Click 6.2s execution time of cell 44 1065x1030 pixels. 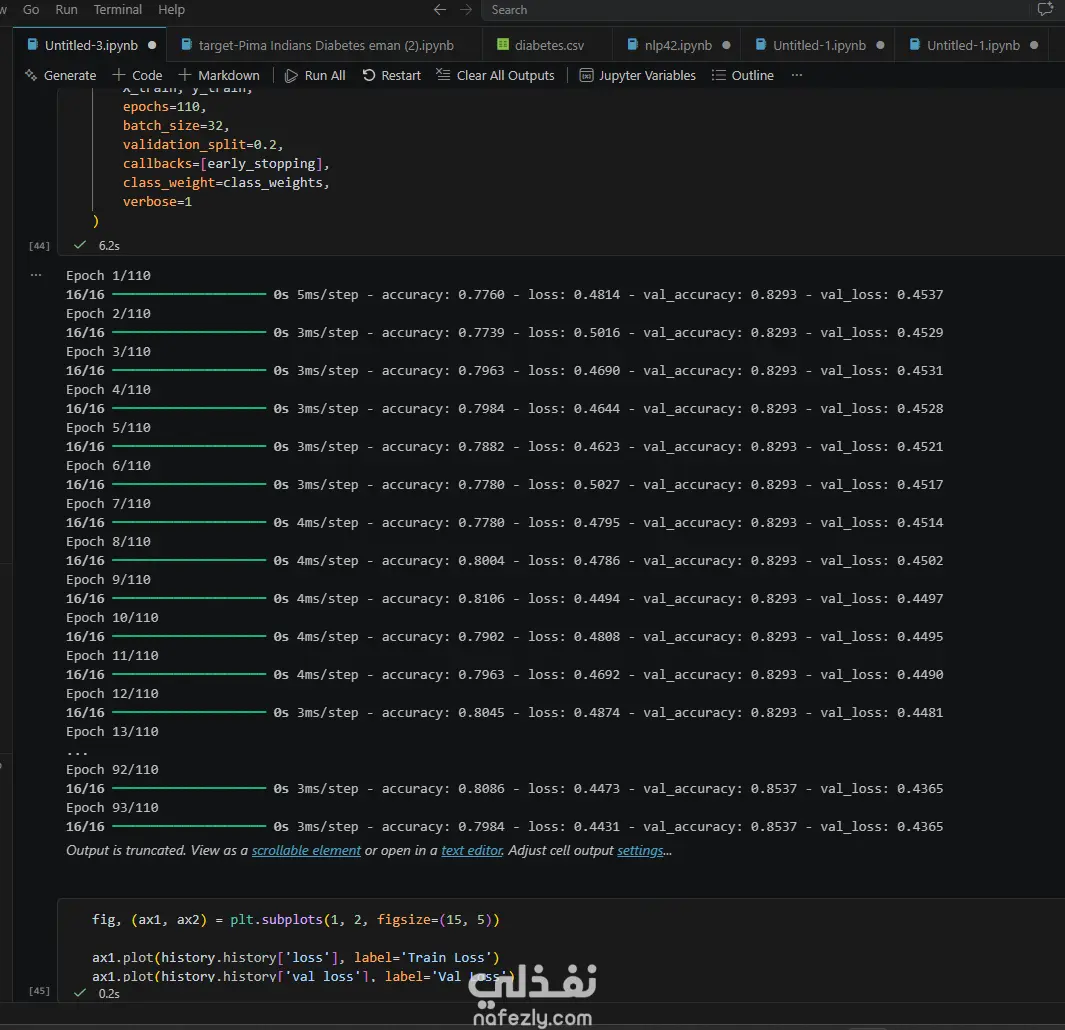(109, 245)
